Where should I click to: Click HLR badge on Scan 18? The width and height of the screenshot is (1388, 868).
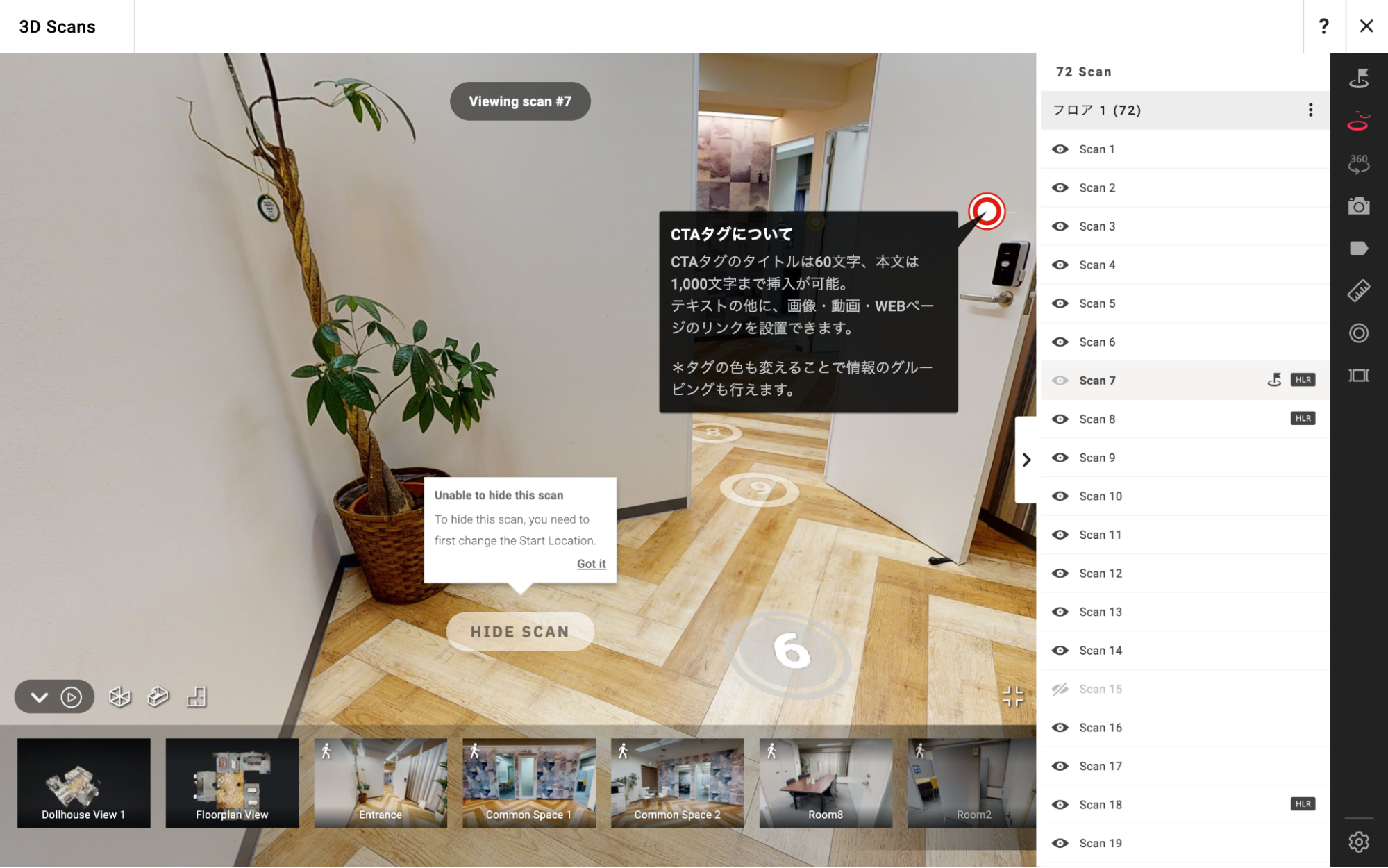[x=1303, y=804]
